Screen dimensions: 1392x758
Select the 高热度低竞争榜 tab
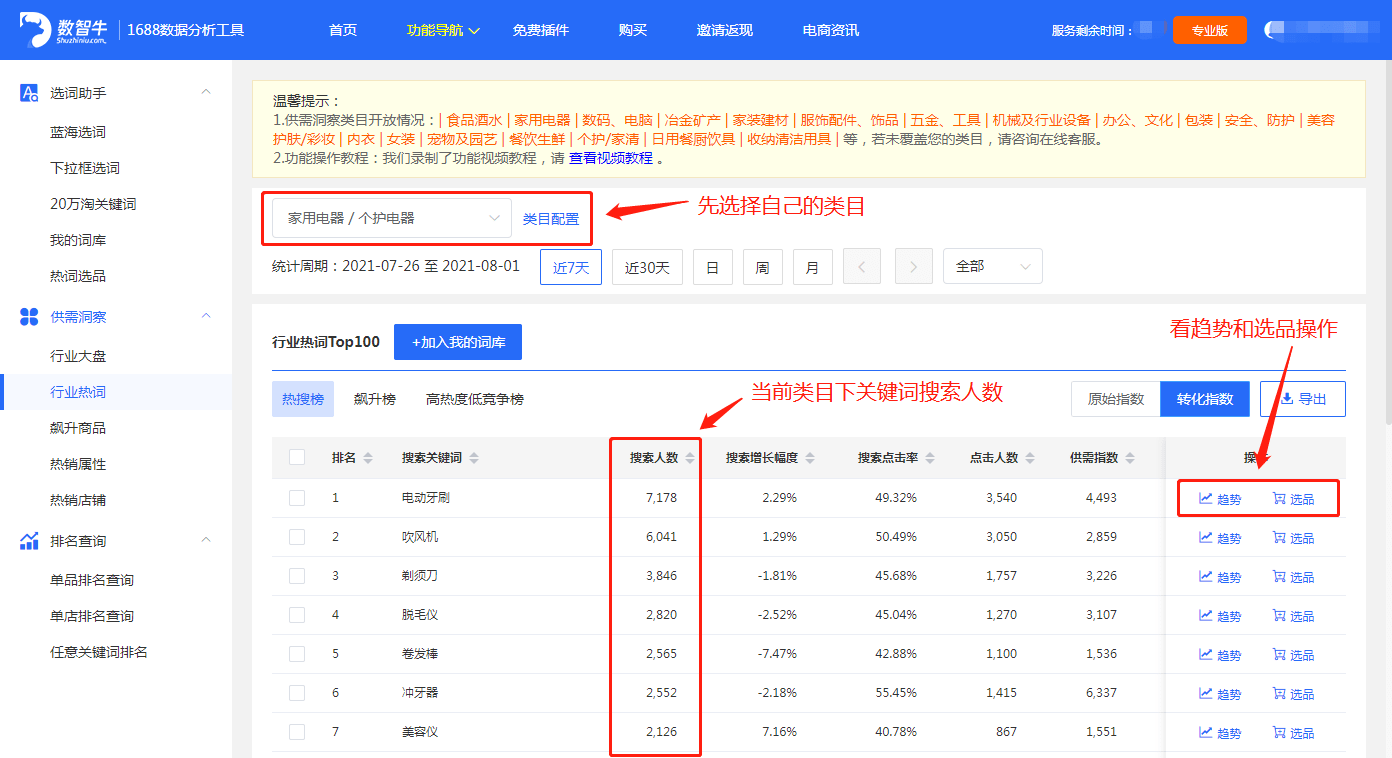[475, 399]
